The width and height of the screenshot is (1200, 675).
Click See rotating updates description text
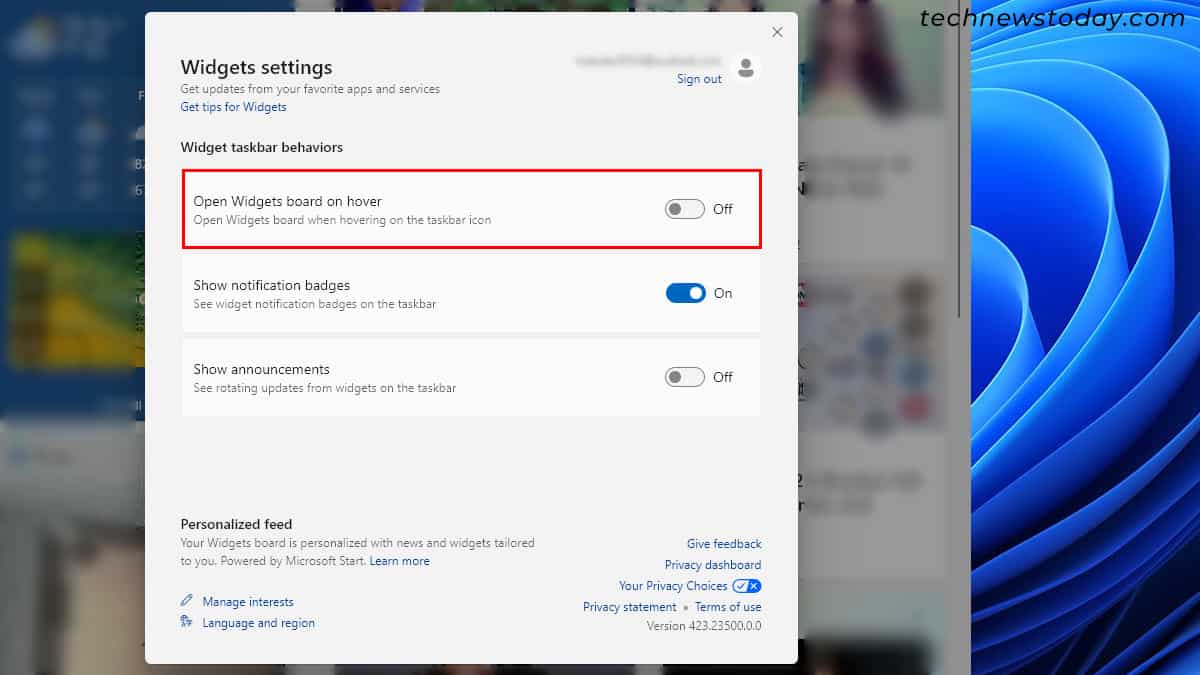[x=325, y=388]
